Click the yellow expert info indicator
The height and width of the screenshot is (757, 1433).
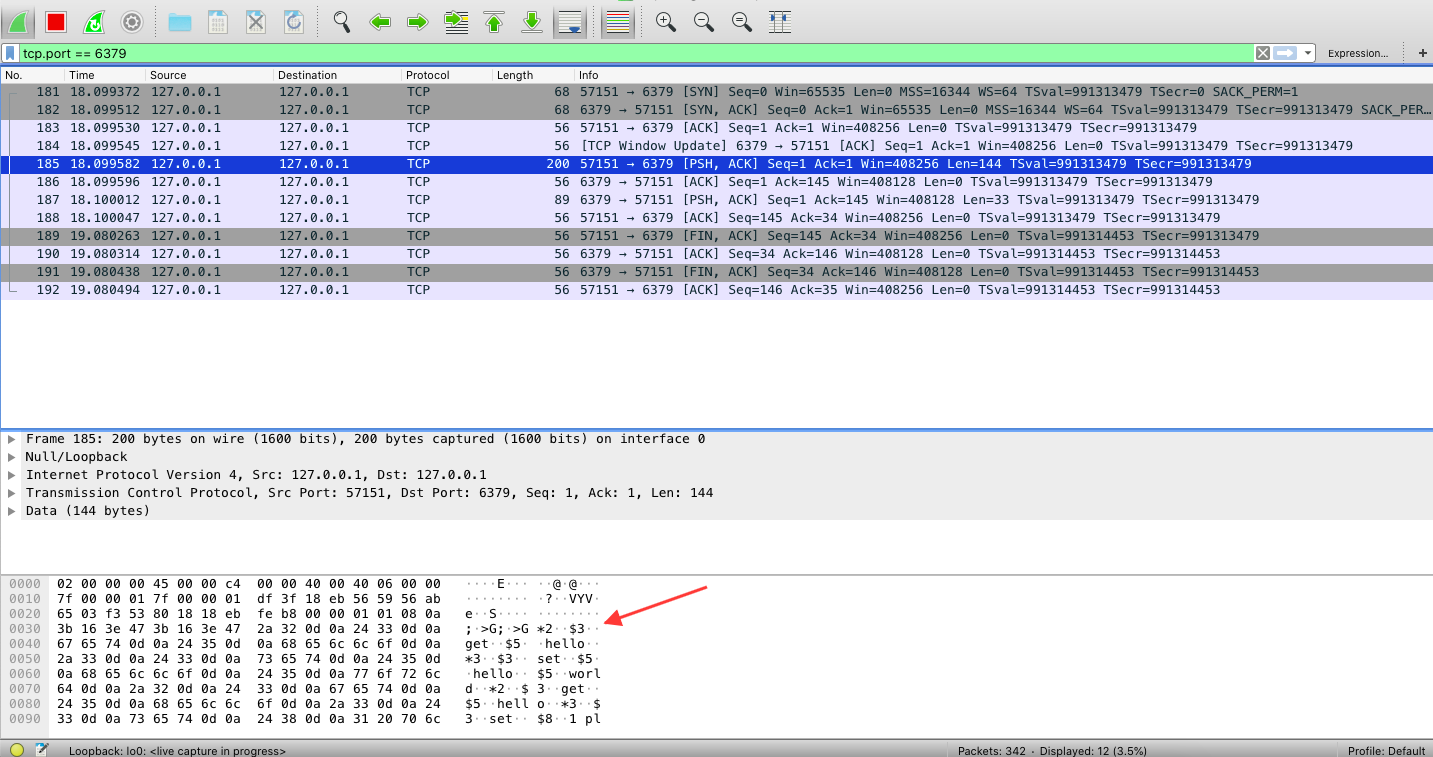(x=17, y=749)
